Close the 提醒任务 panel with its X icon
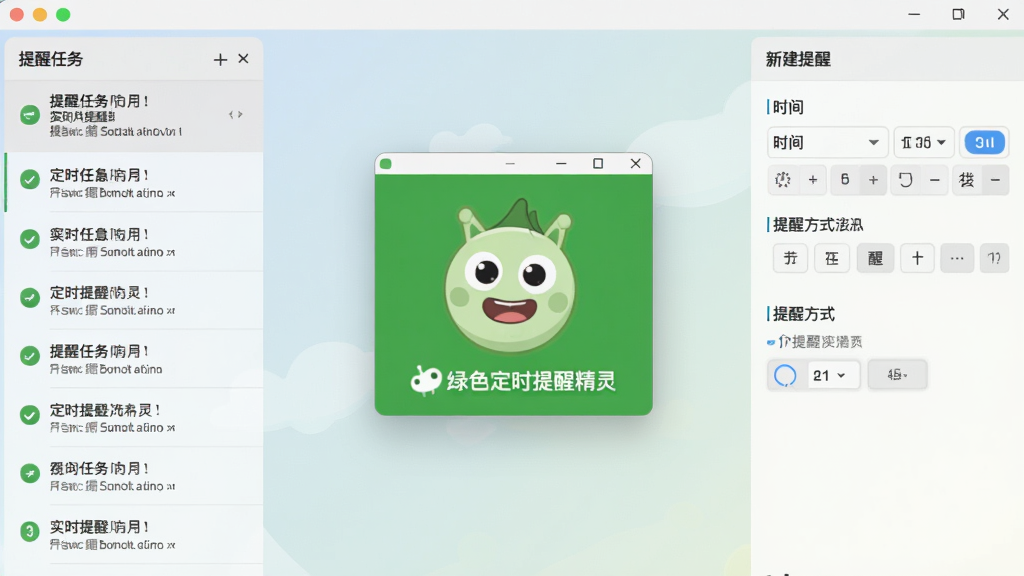The width and height of the screenshot is (1024, 576). click(x=243, y=59)
